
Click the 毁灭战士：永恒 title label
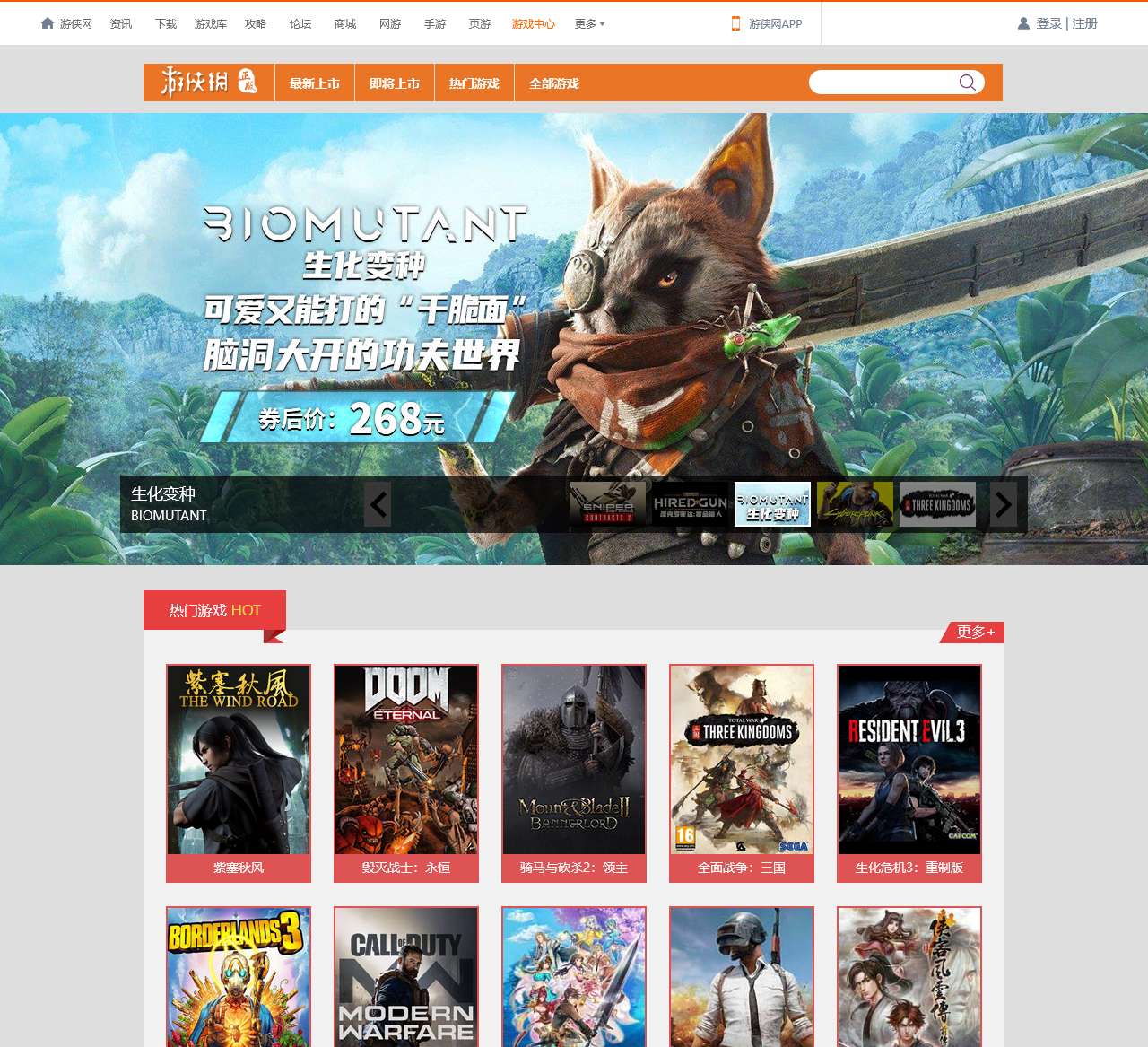[x=406, y=868]
